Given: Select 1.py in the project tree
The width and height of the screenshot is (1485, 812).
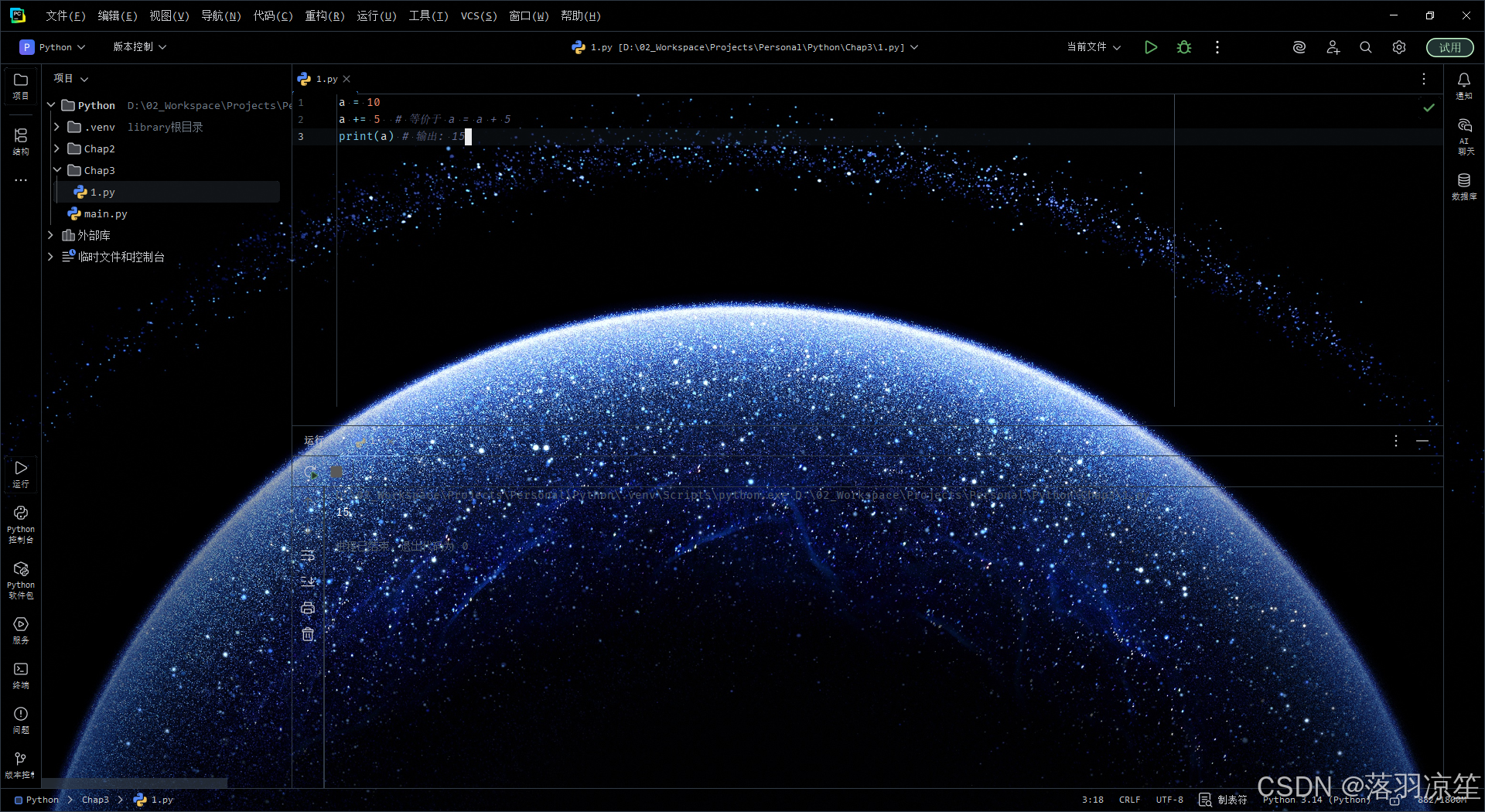Looking at the screenshot, I should click(102, 192).
